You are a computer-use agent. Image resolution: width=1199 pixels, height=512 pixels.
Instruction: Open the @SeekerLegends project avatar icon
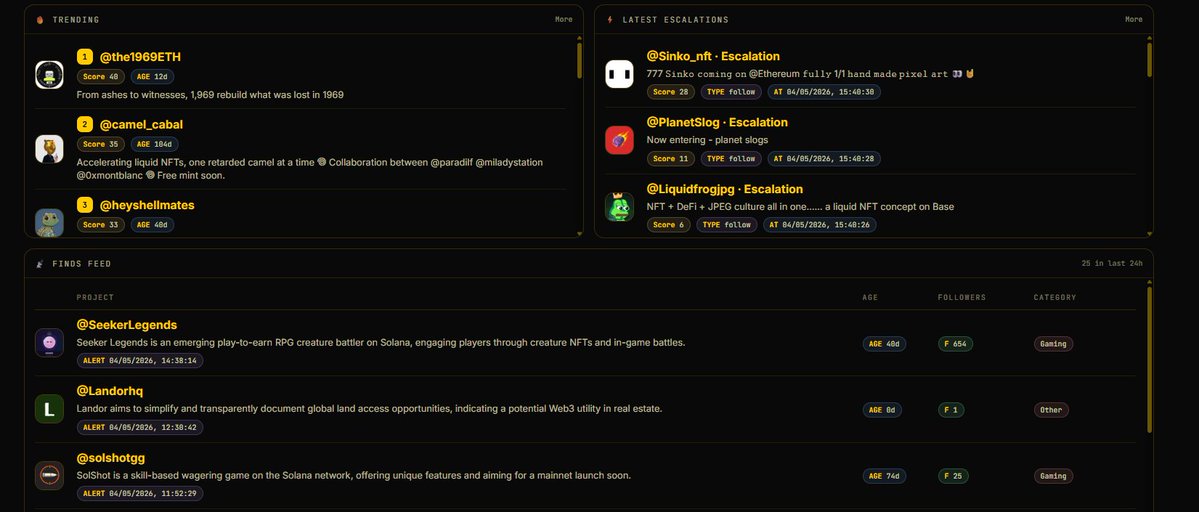click(x=49, y=343)
